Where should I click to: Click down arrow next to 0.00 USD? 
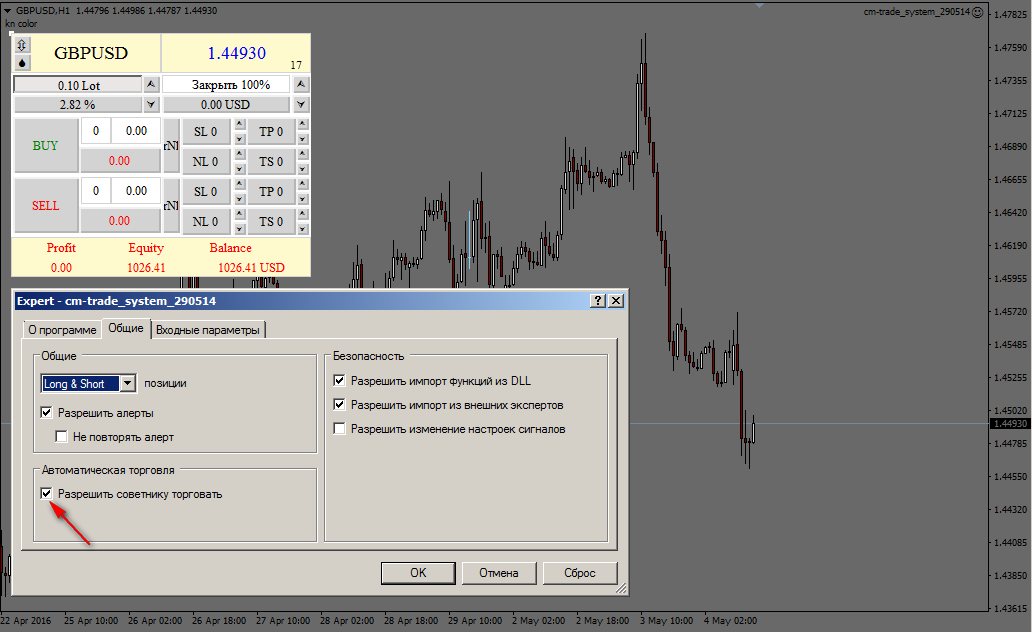tap(301, 104)
